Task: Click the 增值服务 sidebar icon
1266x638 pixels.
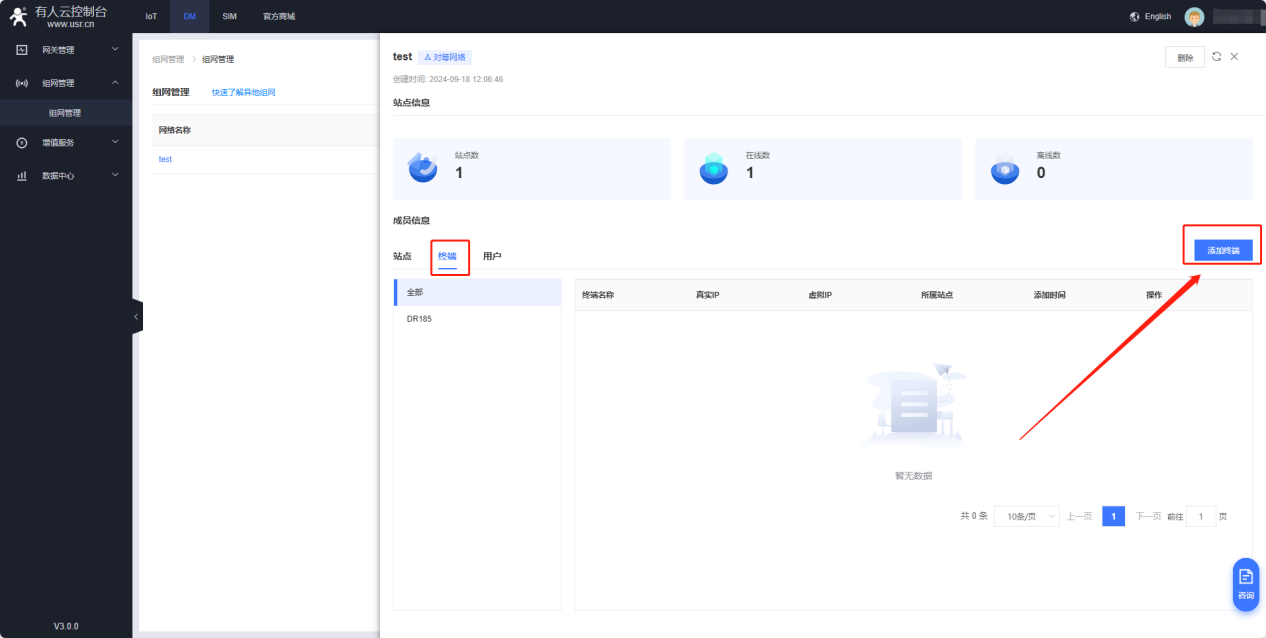Action: pos(22,143)
